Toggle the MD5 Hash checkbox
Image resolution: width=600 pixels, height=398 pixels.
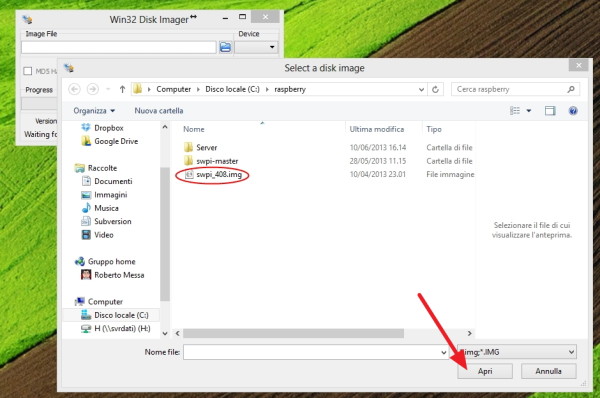coord(28,71)
